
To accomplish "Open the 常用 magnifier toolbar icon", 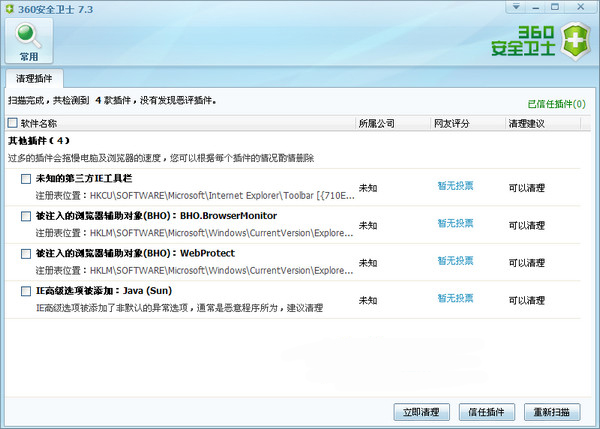I will click(29, 41).
